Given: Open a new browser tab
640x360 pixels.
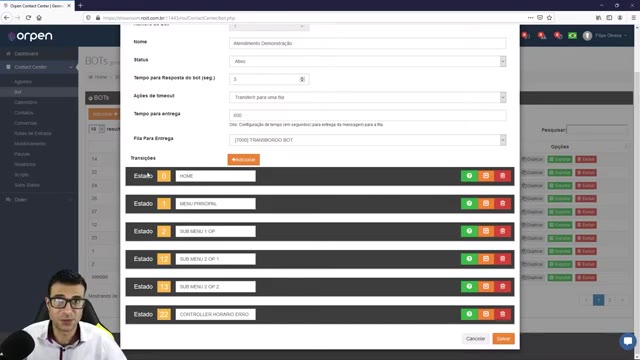Looking at the screenshot, I should pyautogui.click(x=80, y=6).
